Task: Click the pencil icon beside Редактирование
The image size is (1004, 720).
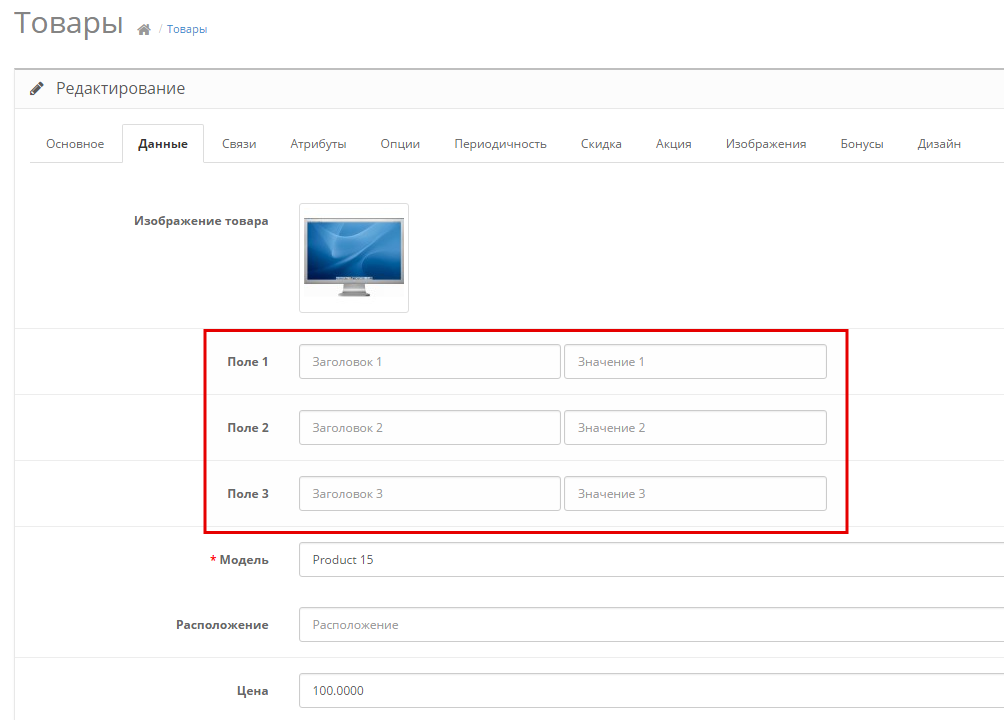Action: pos(37,88)
